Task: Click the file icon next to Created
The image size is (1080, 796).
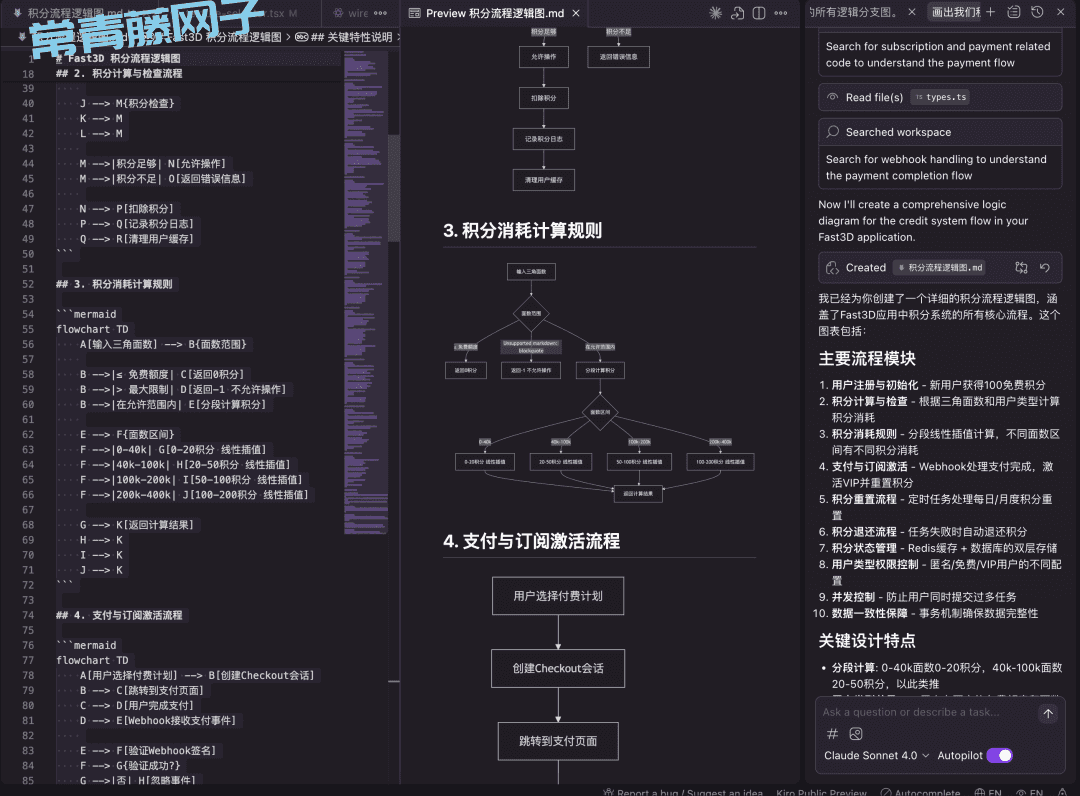Action: point(833,267)
